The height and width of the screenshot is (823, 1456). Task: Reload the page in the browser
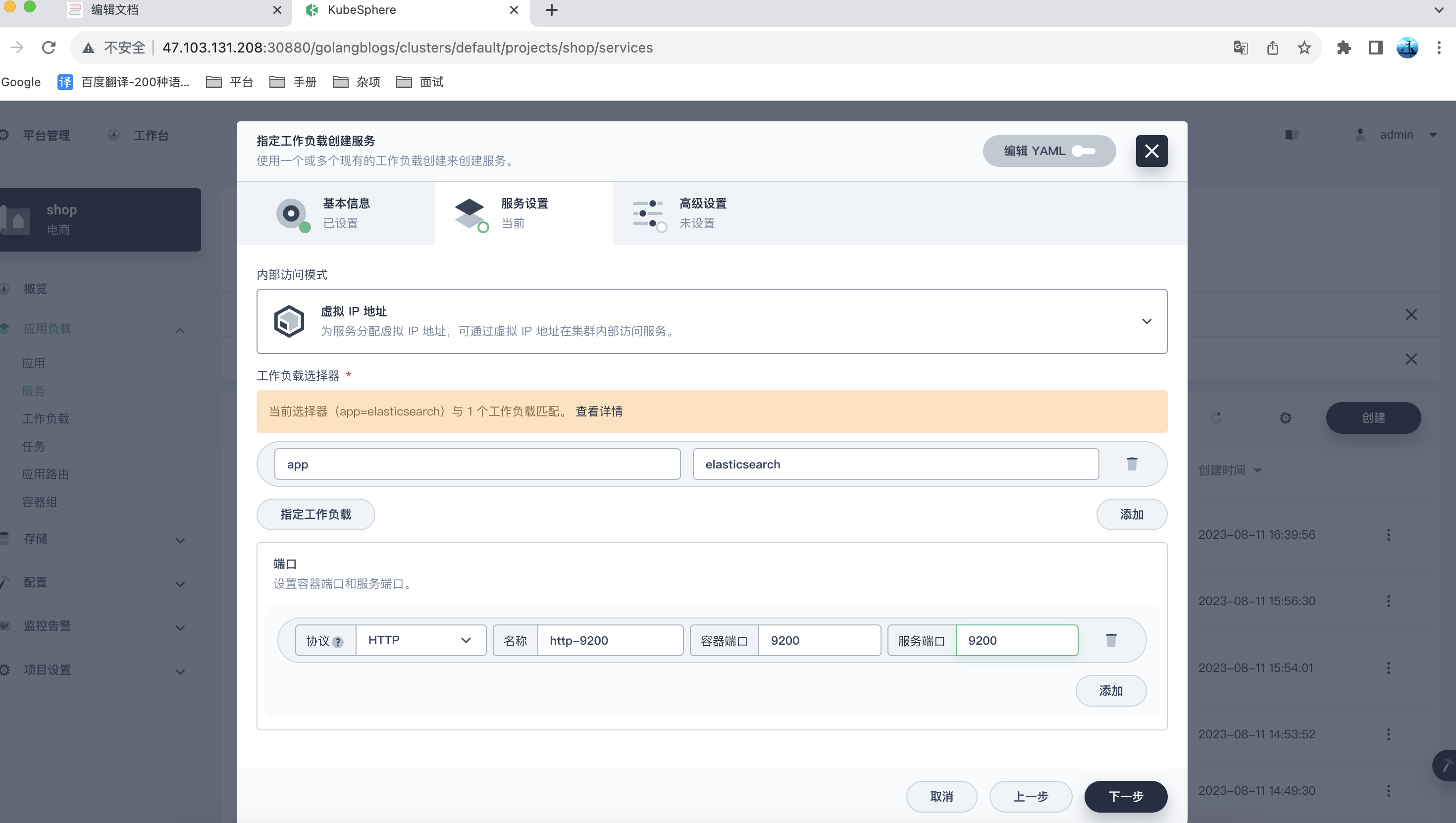pyautogui.click(x=49, y=48)
